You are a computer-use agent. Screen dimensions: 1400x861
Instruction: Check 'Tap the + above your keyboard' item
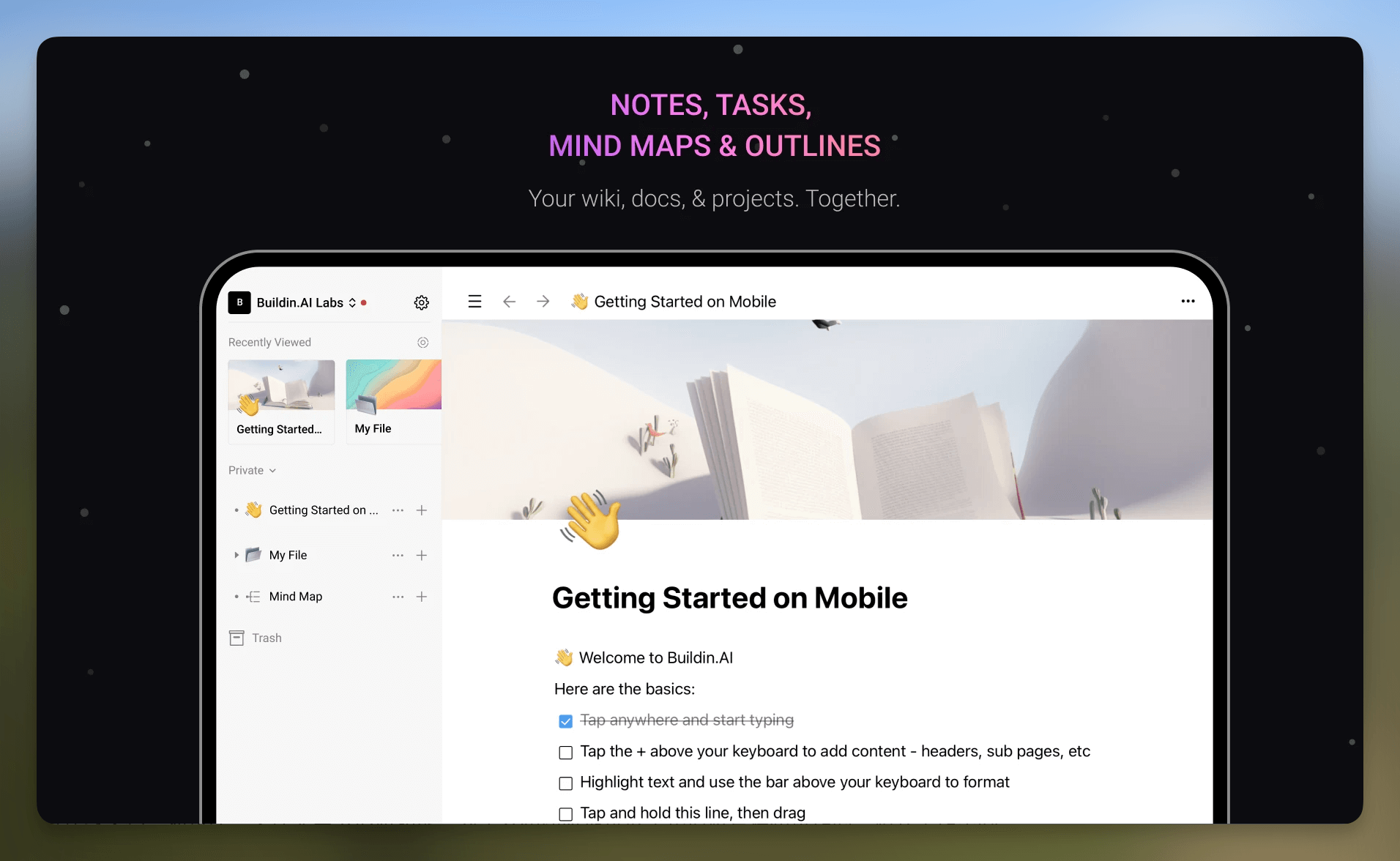(x=565, y=753)
